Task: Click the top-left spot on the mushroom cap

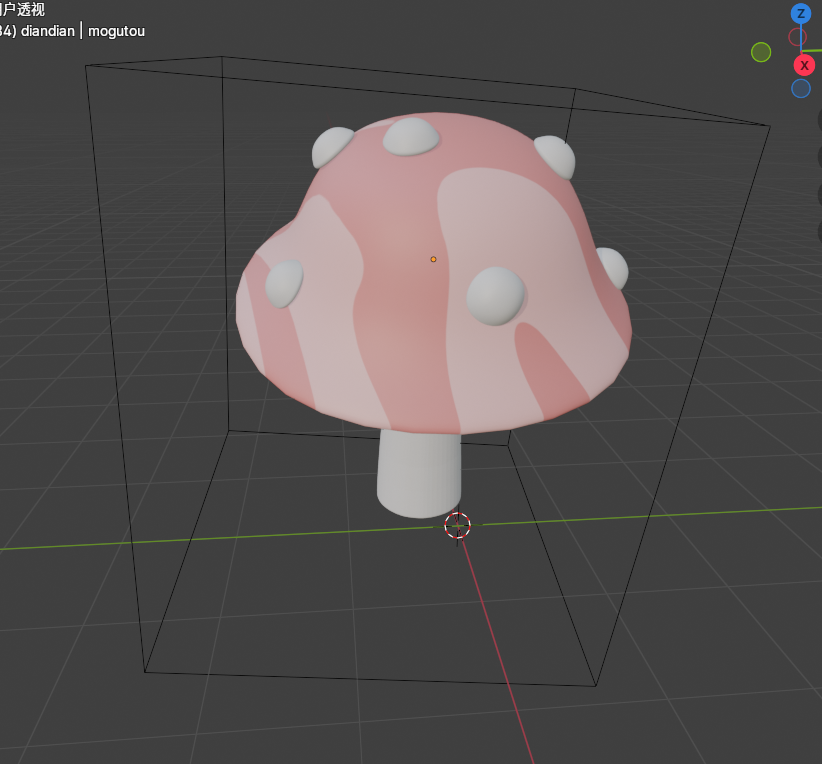Action: coord(331,147)
